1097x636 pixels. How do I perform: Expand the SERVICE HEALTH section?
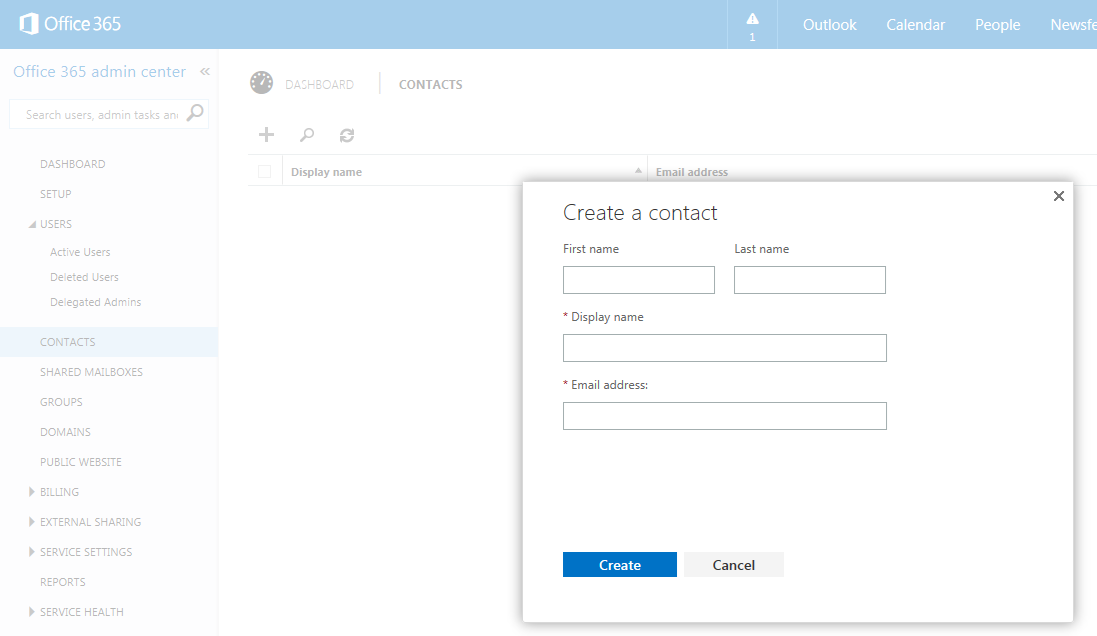(31, 612)
